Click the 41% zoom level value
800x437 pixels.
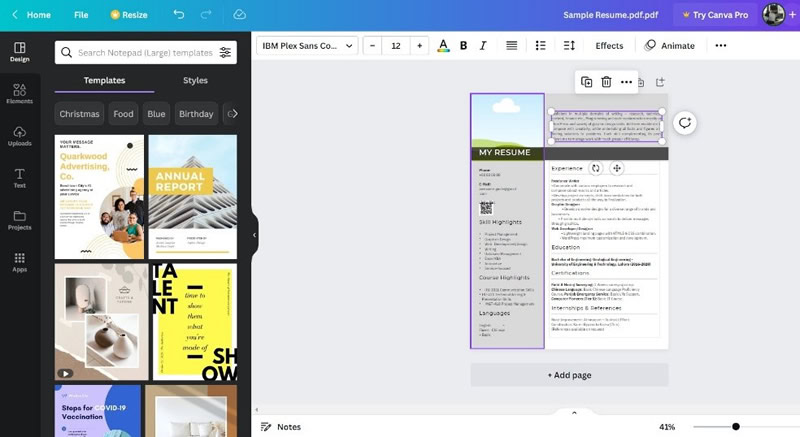pyautogui.click(x=667, y=427)
